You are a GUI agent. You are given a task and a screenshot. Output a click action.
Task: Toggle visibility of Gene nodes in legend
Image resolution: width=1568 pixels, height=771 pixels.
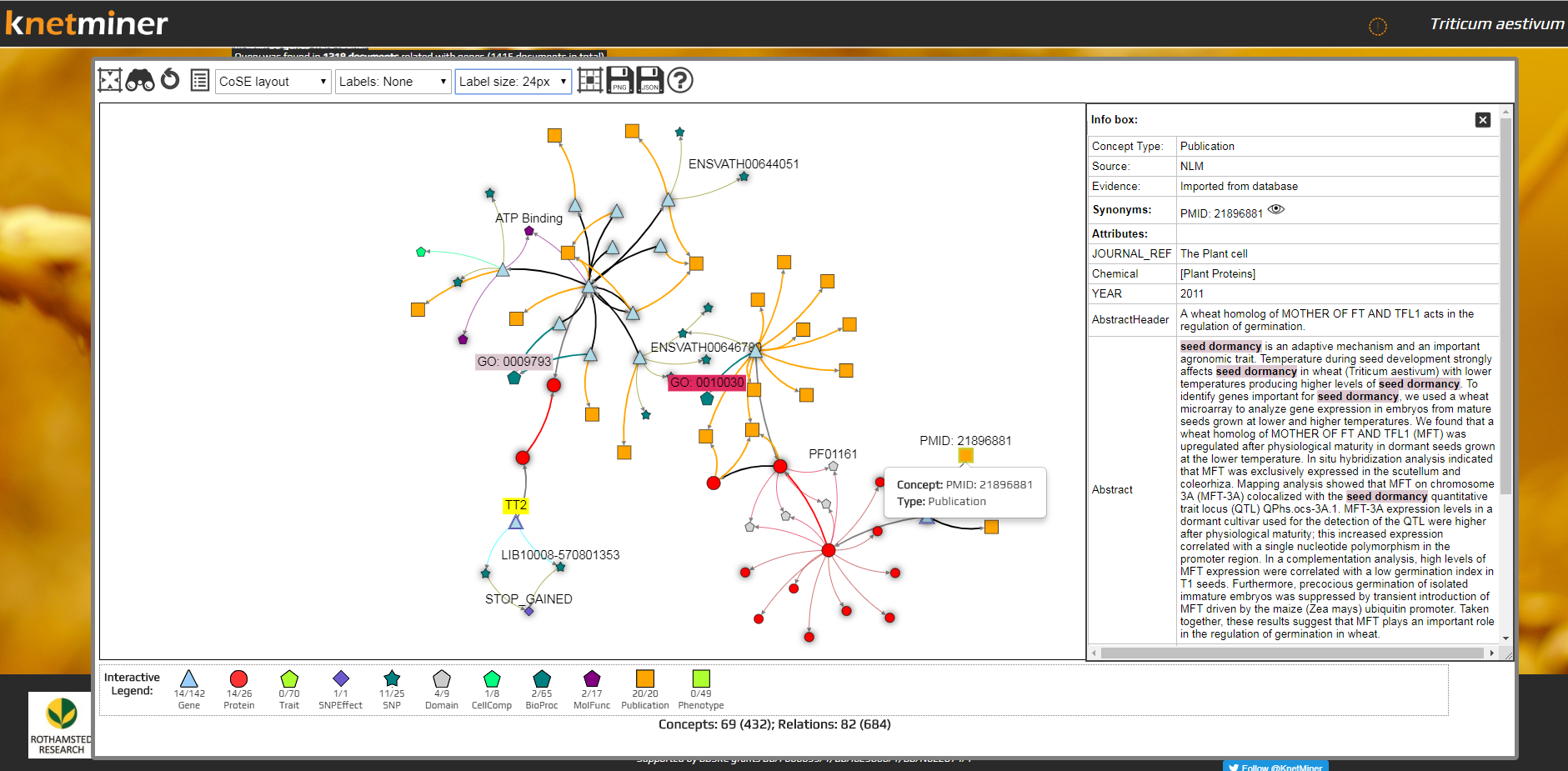coord(189,678)
